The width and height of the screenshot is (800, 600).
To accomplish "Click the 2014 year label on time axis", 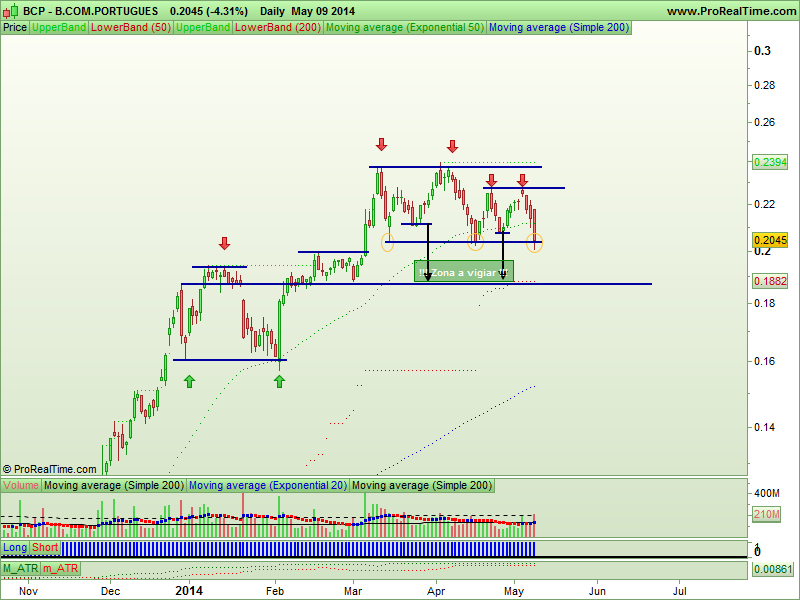I will [189, 591].
